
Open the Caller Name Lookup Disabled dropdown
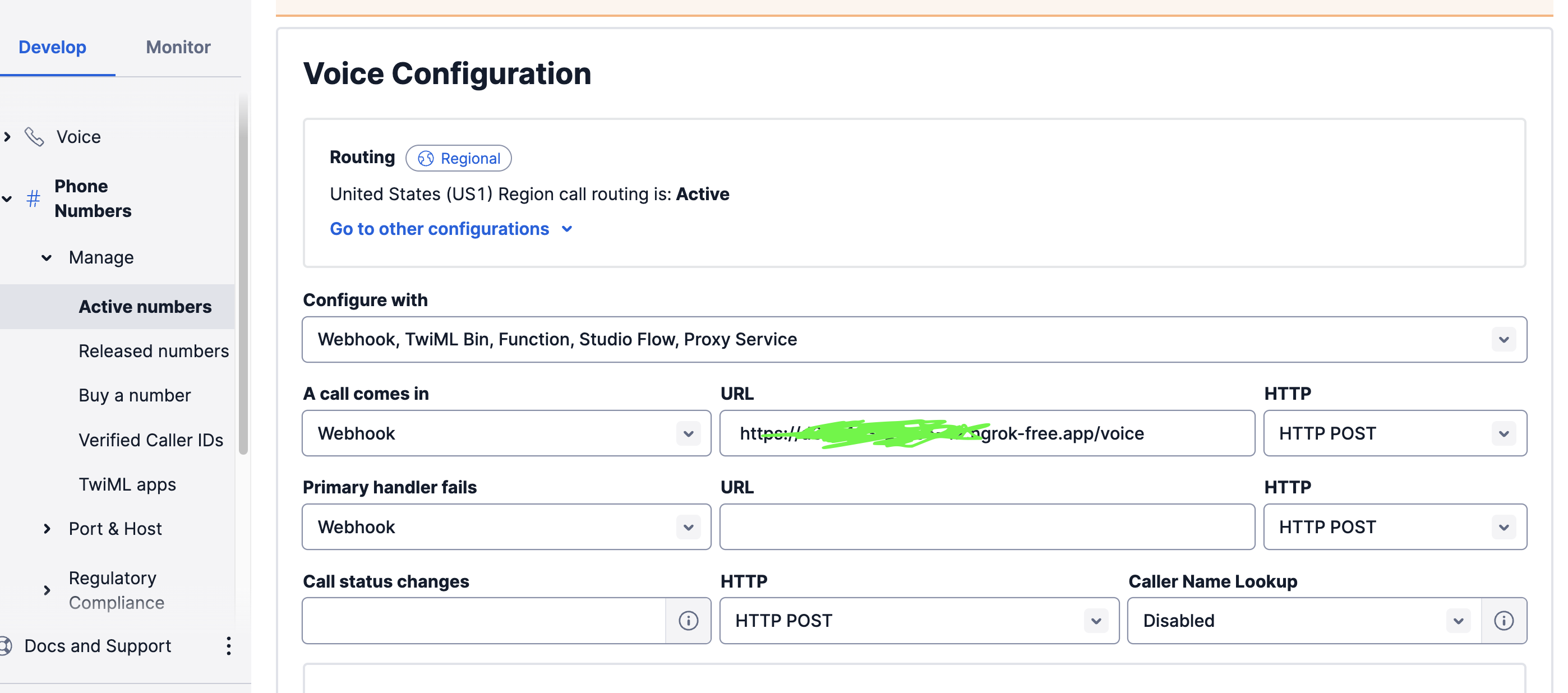[x=1457, y=621]
